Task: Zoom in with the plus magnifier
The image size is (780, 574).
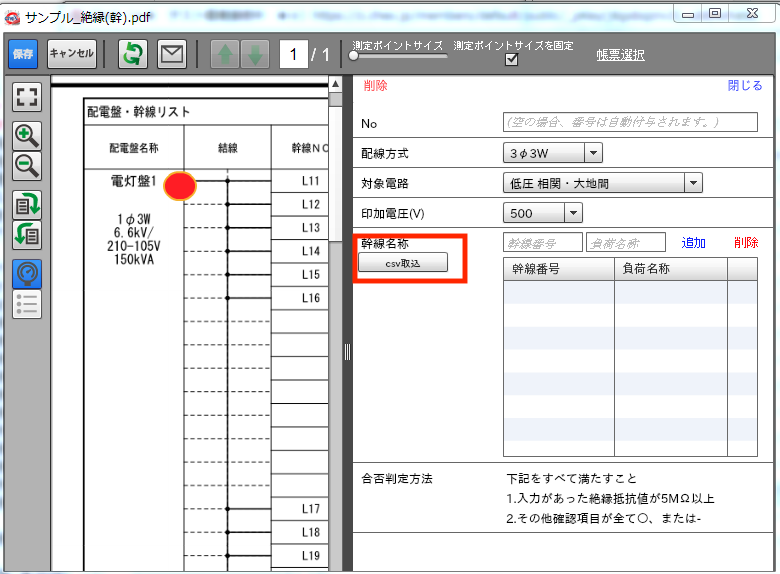Action: 27,135
